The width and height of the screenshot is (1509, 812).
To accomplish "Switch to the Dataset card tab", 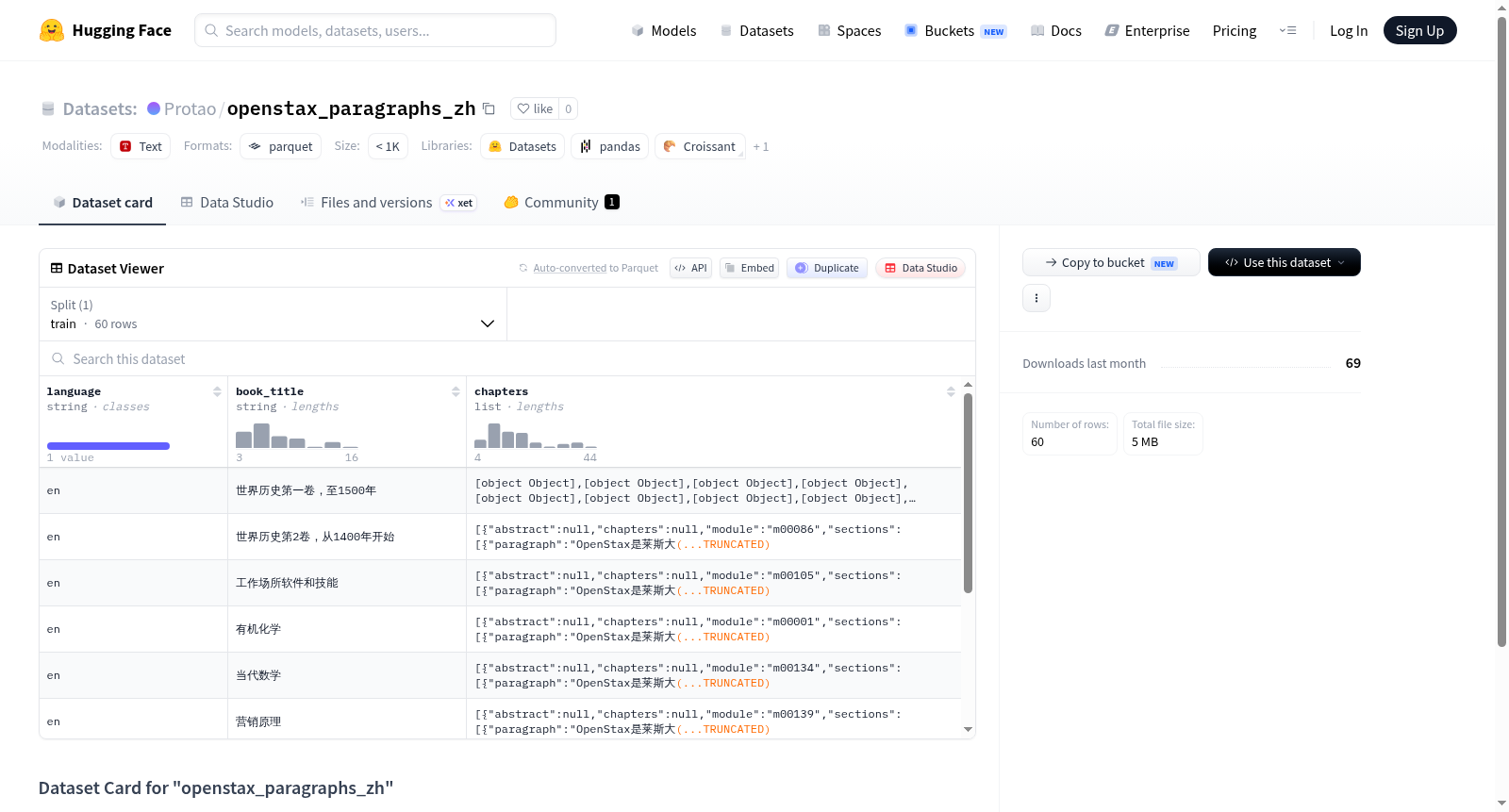I will (x=102, y=202).
